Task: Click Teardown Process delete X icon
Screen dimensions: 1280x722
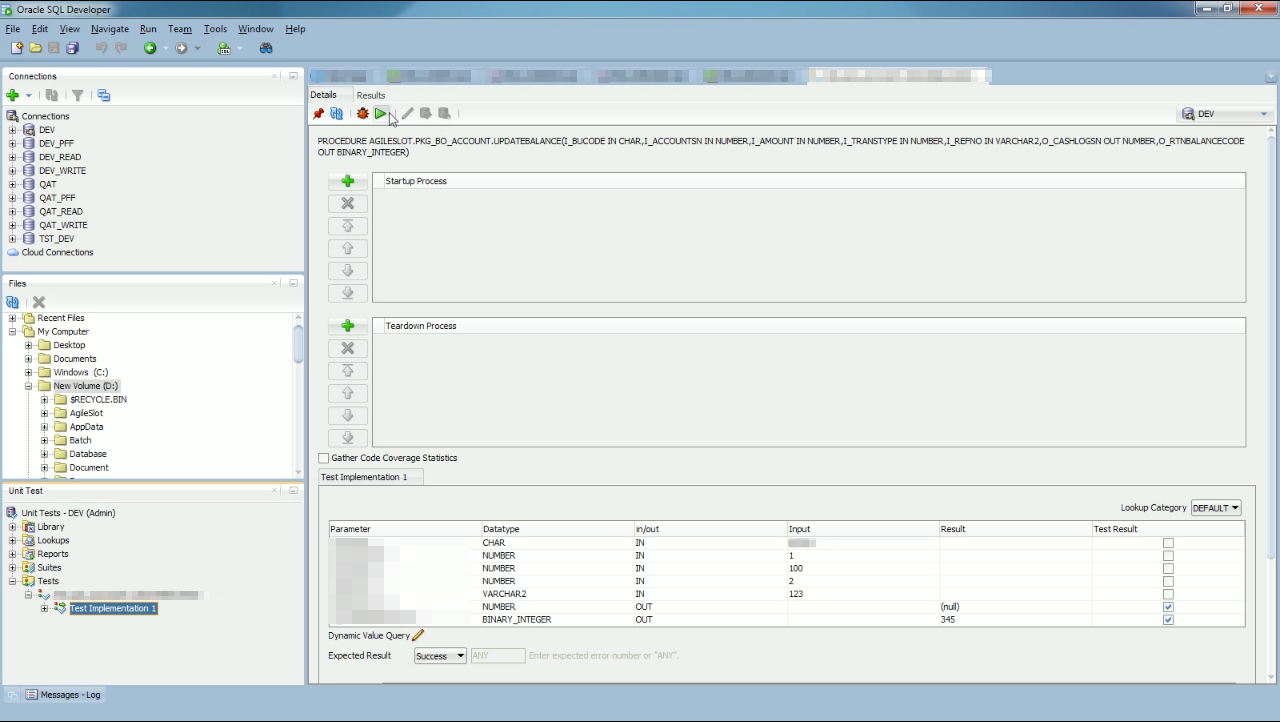Action: (x=348, y=348)
